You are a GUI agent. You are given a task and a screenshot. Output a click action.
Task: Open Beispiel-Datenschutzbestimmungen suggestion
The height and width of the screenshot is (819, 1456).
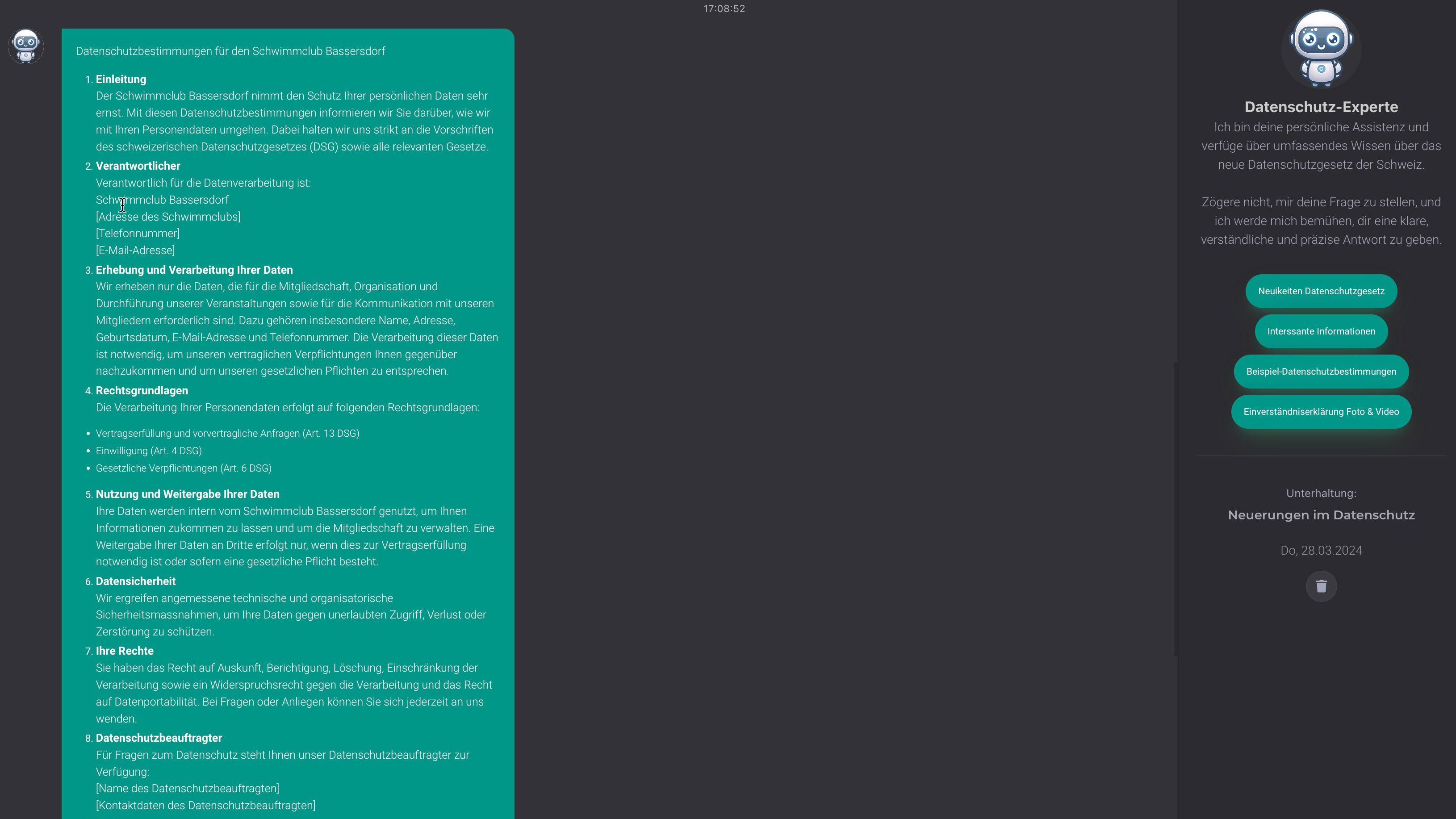pos(1321,372)
